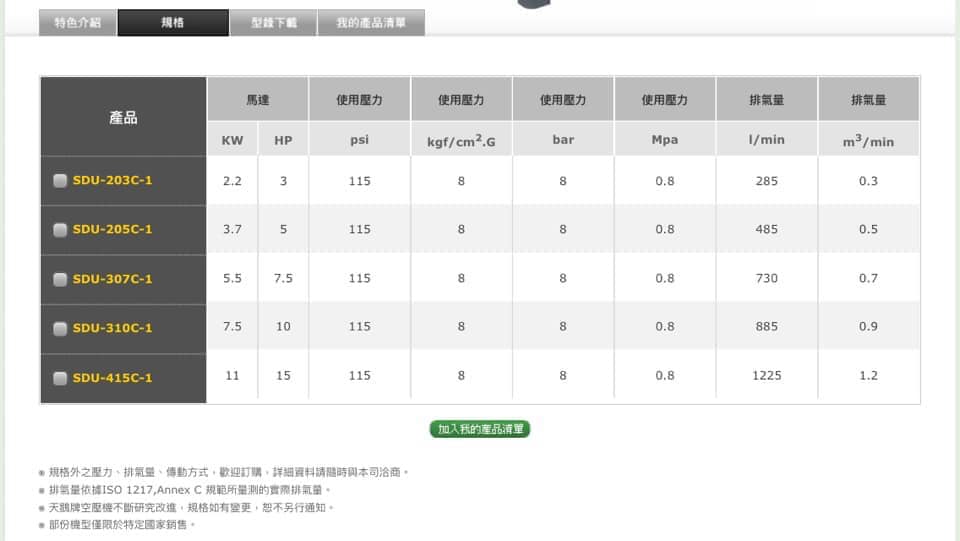Select the SDU-307C-1 checkbox
960x541 pixels.
60,279
